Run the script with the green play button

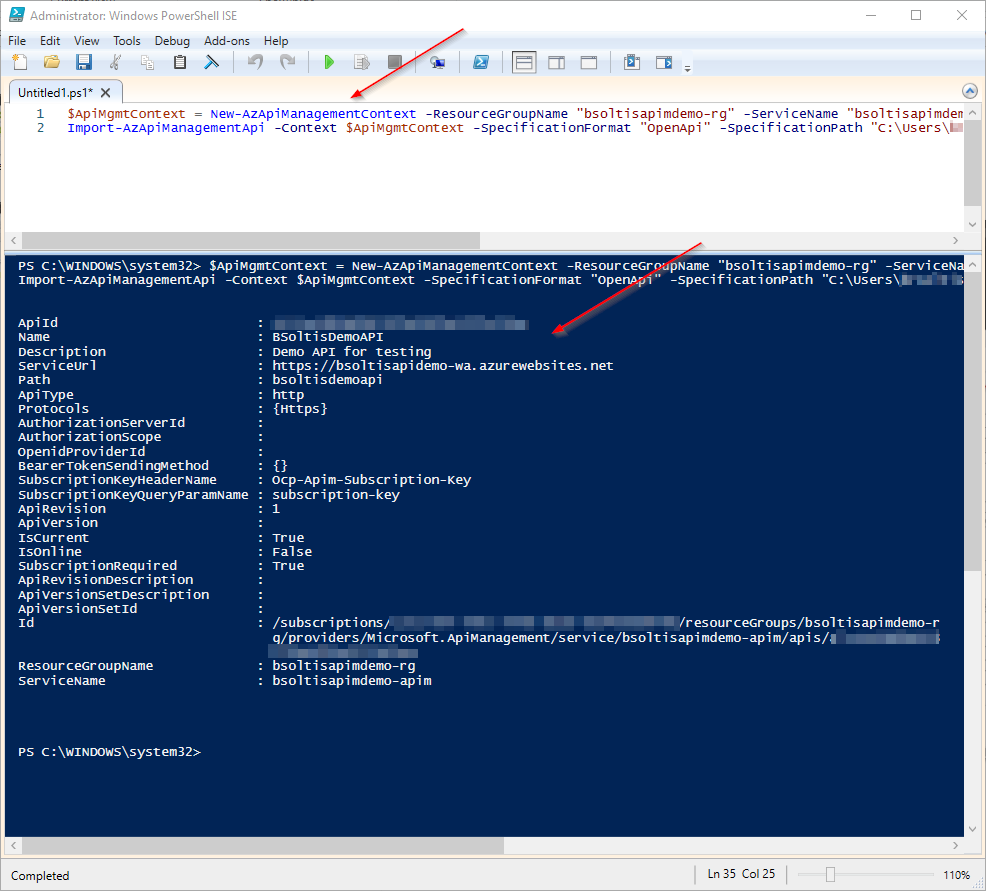(x=329, y=63)
